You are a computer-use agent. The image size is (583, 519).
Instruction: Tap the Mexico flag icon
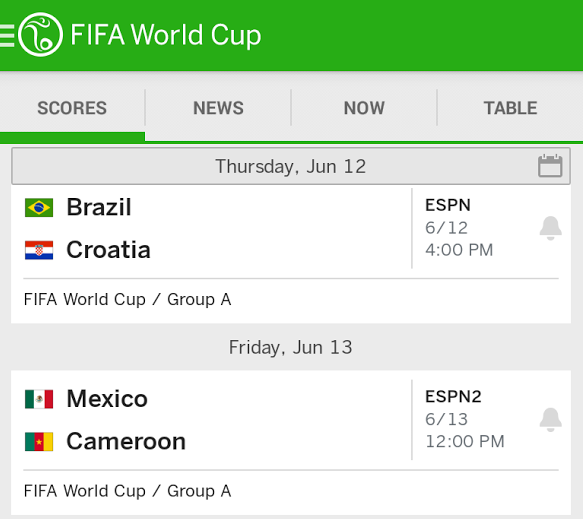pos(39,399)
